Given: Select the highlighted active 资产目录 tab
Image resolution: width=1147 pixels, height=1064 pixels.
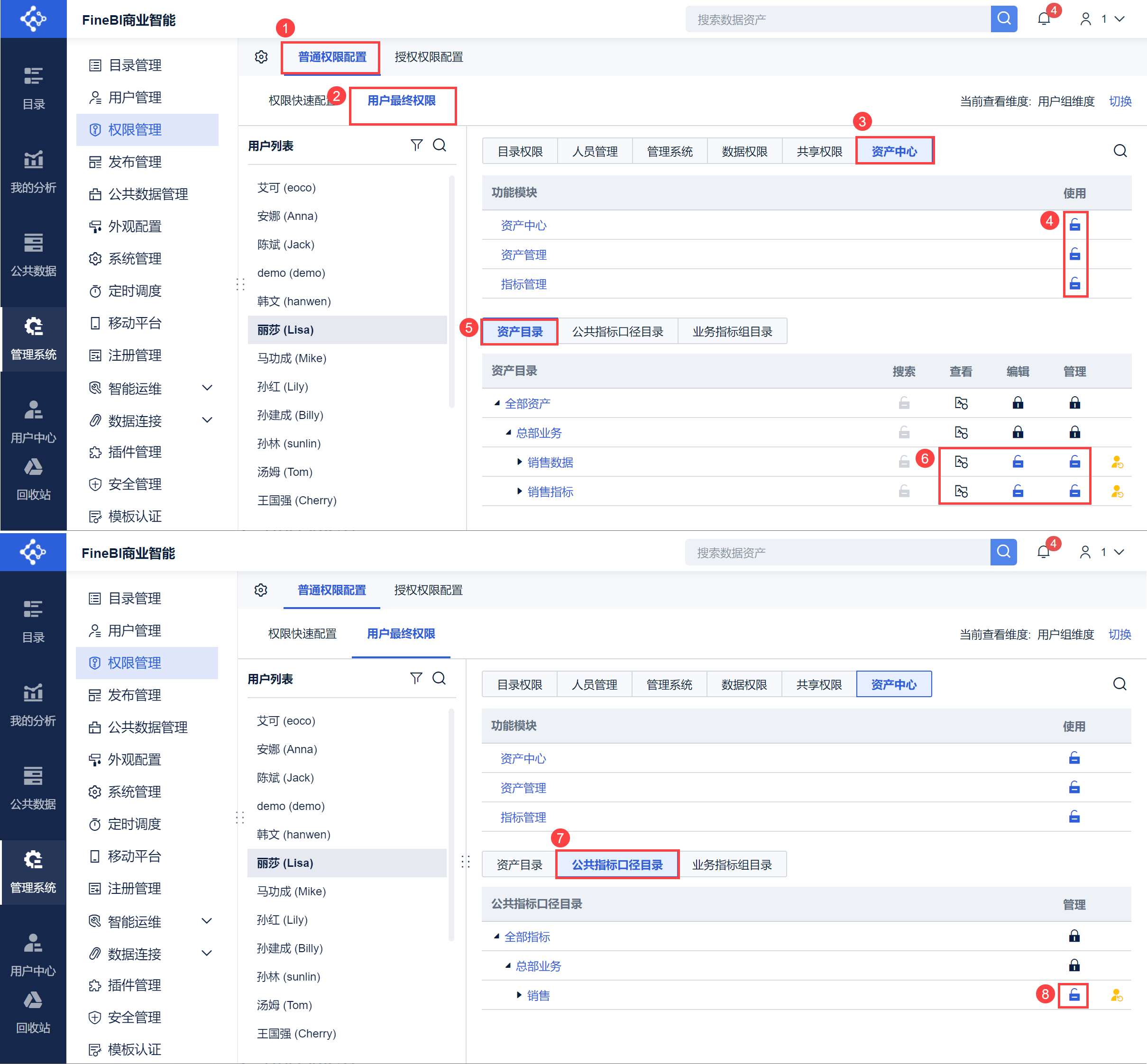Looking at the screenshot, I should [x=520, y=332].
